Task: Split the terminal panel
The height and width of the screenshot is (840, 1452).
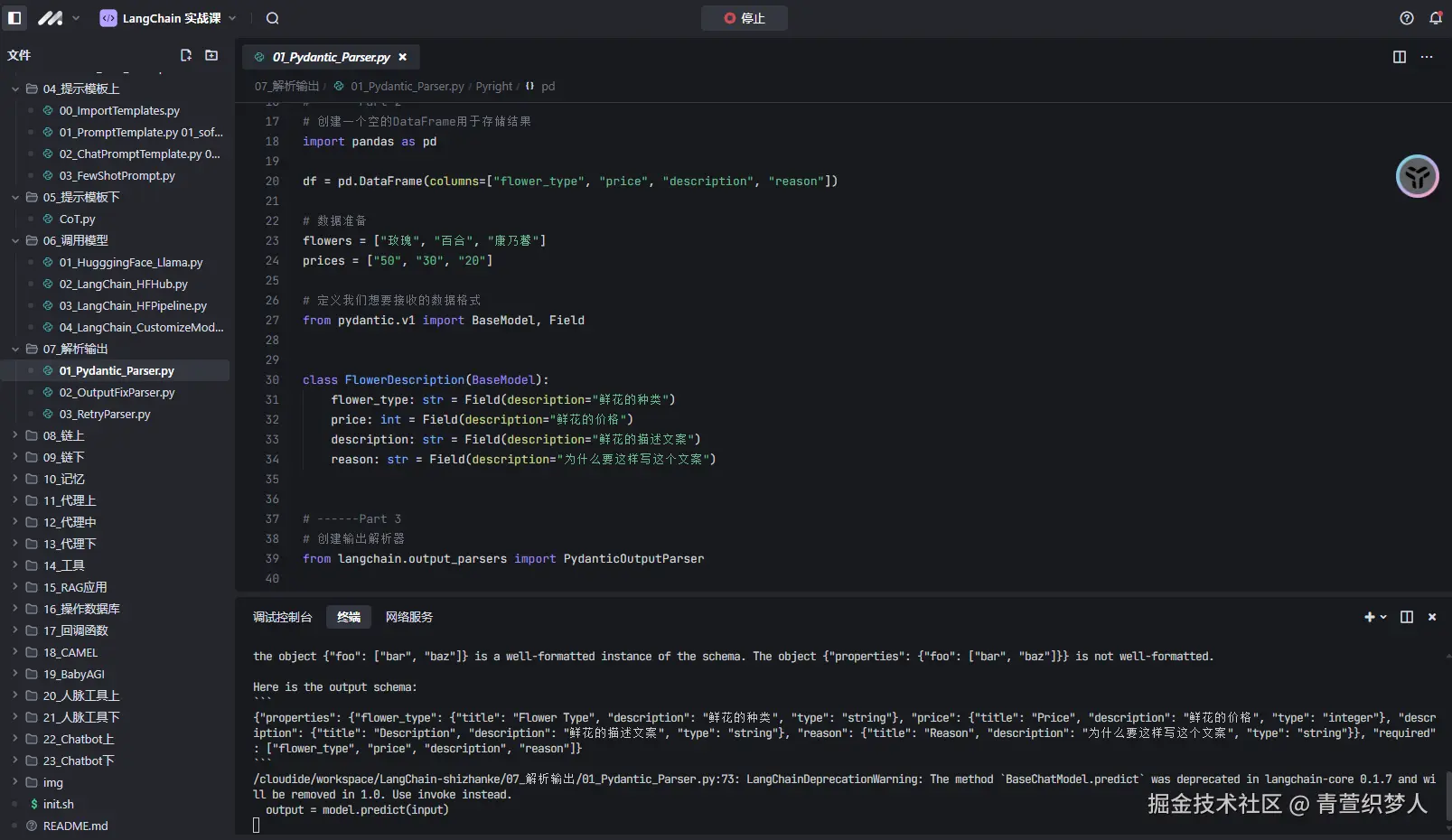Action: pos(1406,617)
